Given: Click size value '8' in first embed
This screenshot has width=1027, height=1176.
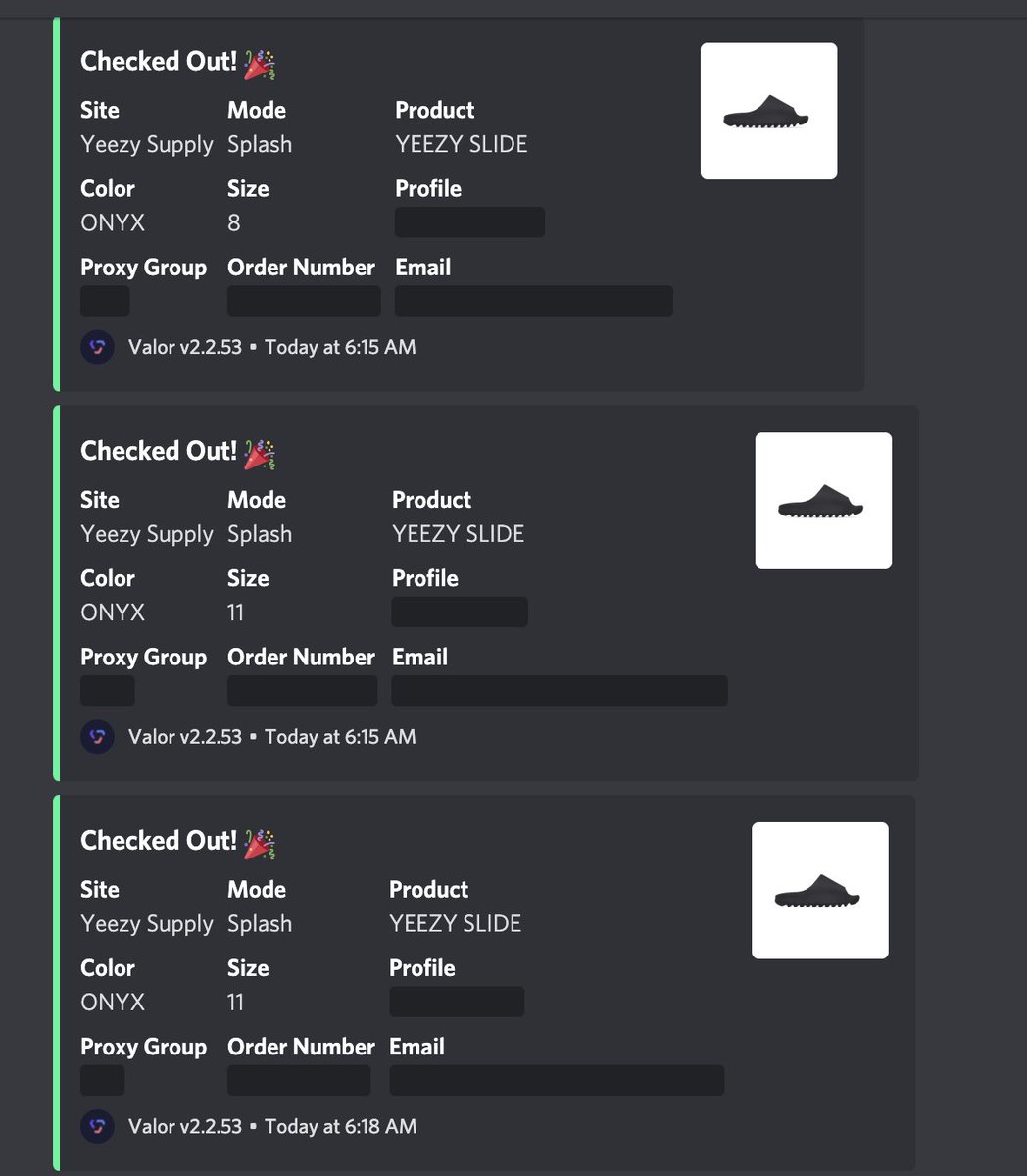Looking at the screenshot, I should coord(234,222).
